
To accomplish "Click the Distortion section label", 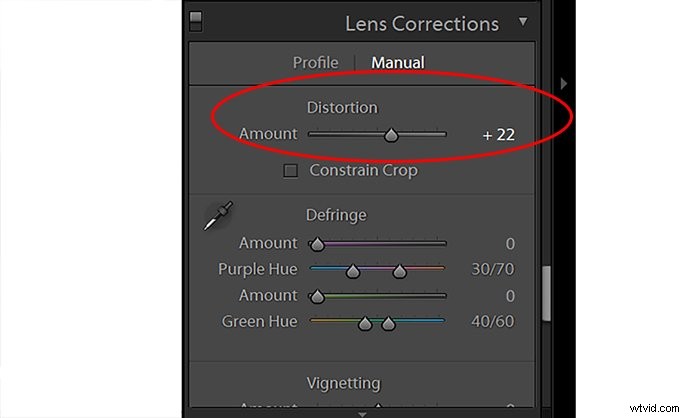I will 342,107.
